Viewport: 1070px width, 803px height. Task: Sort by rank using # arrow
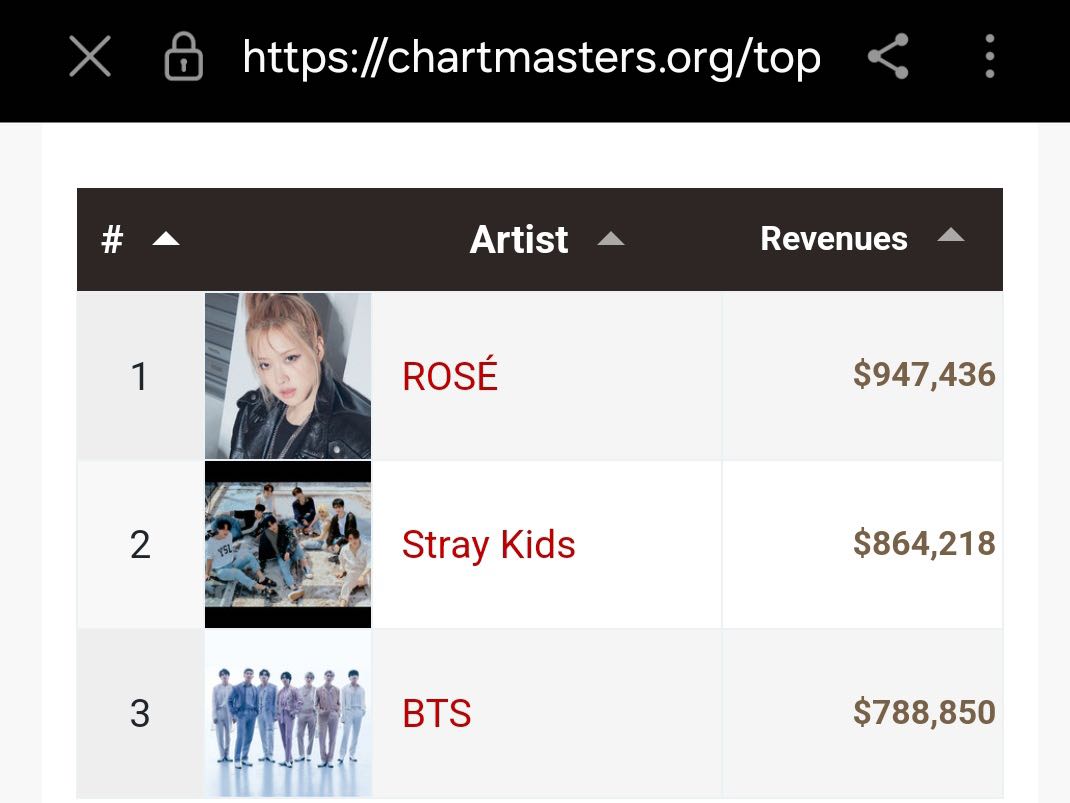pos(166,239)
